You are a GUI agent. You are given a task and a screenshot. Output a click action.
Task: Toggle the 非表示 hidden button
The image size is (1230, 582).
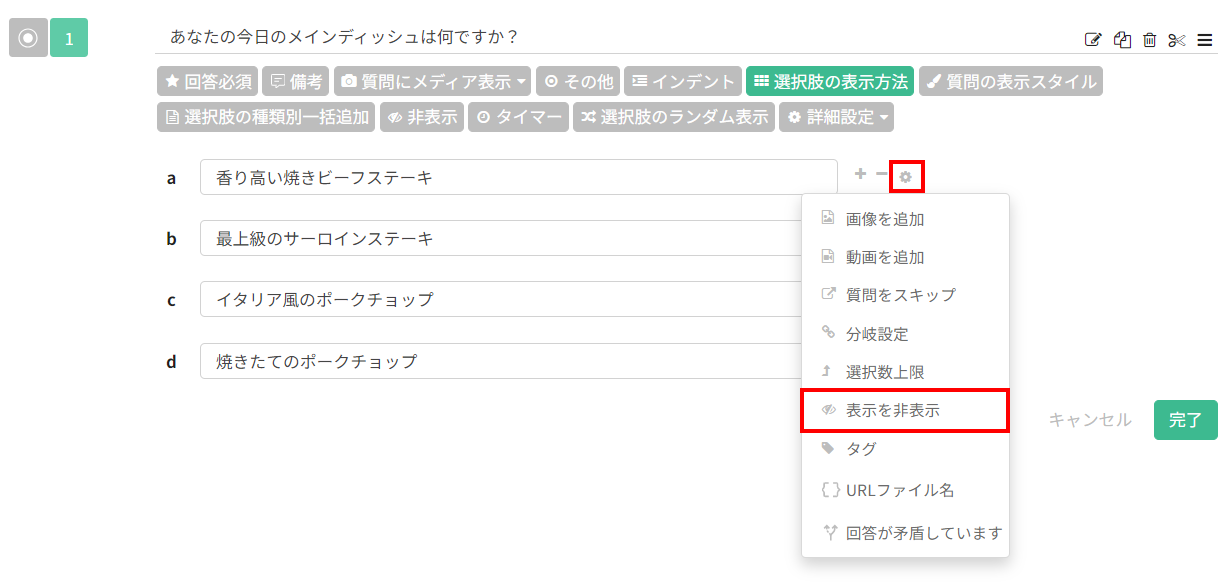(x=421, y=117)
